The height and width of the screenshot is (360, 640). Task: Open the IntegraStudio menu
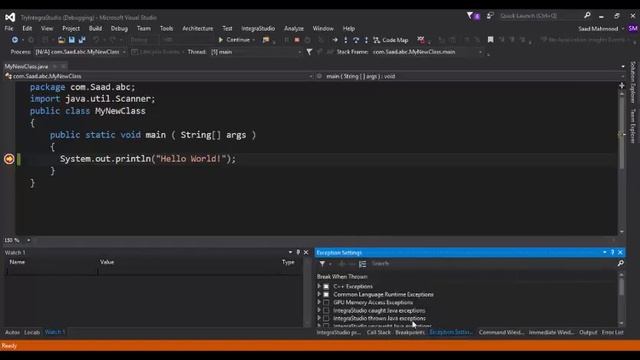pyautogui.click(x=258, y=29)
